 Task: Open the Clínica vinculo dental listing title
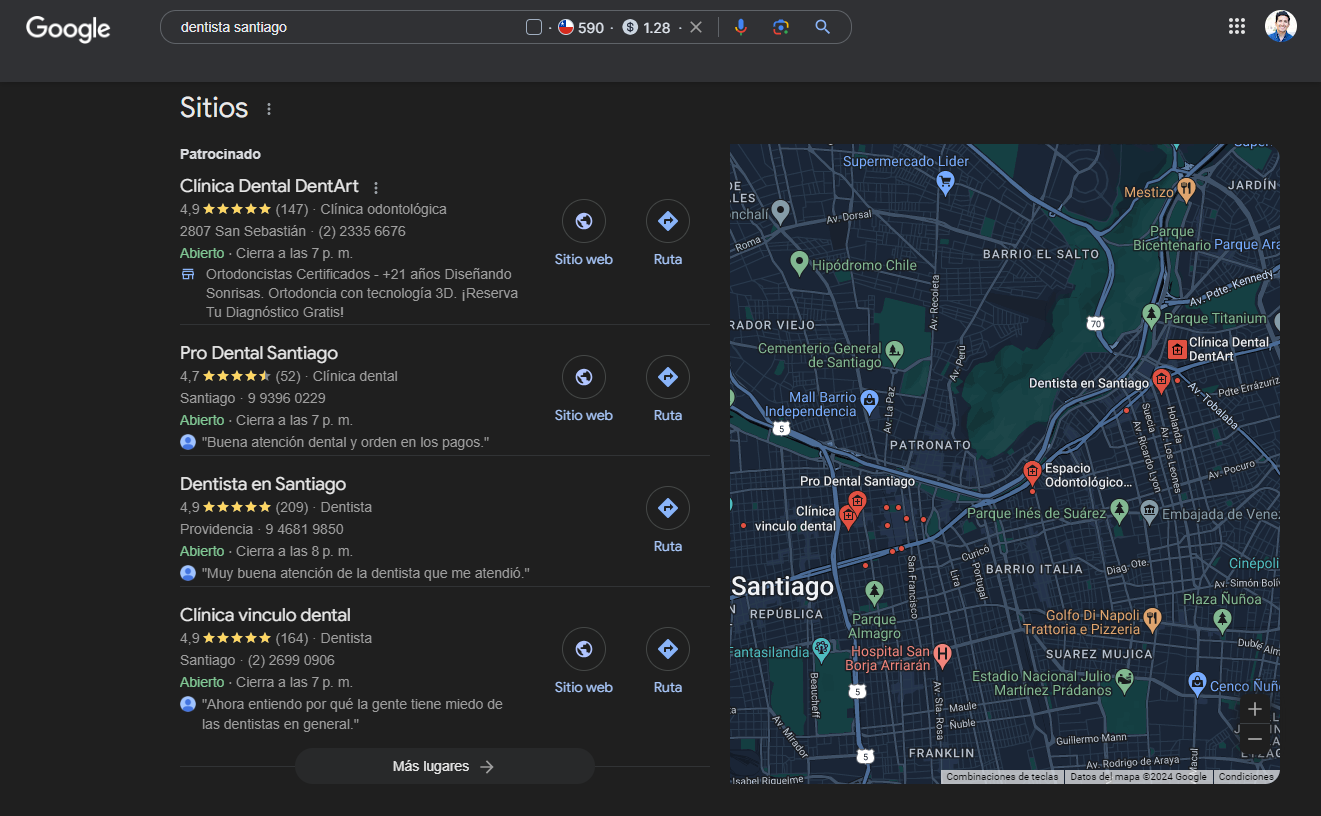[265, 615]
